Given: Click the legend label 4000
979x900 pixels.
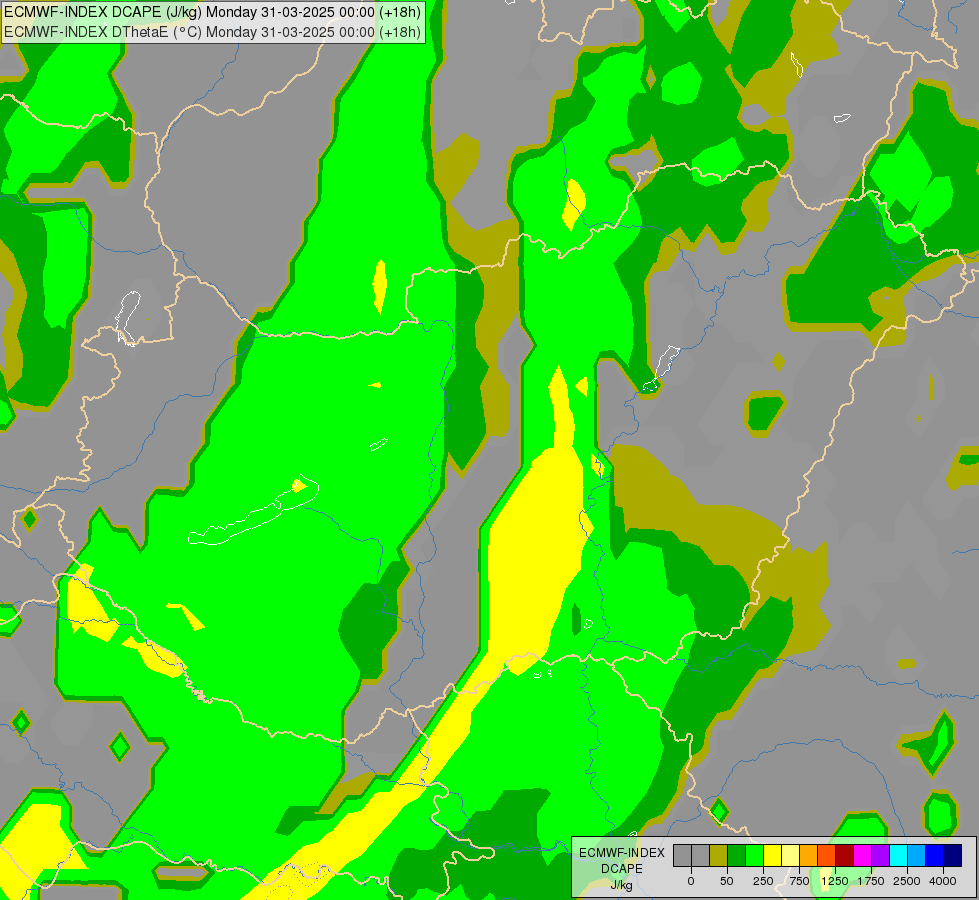Looking at the screenshot, I should pyautogui.click(x=943, y=881).
